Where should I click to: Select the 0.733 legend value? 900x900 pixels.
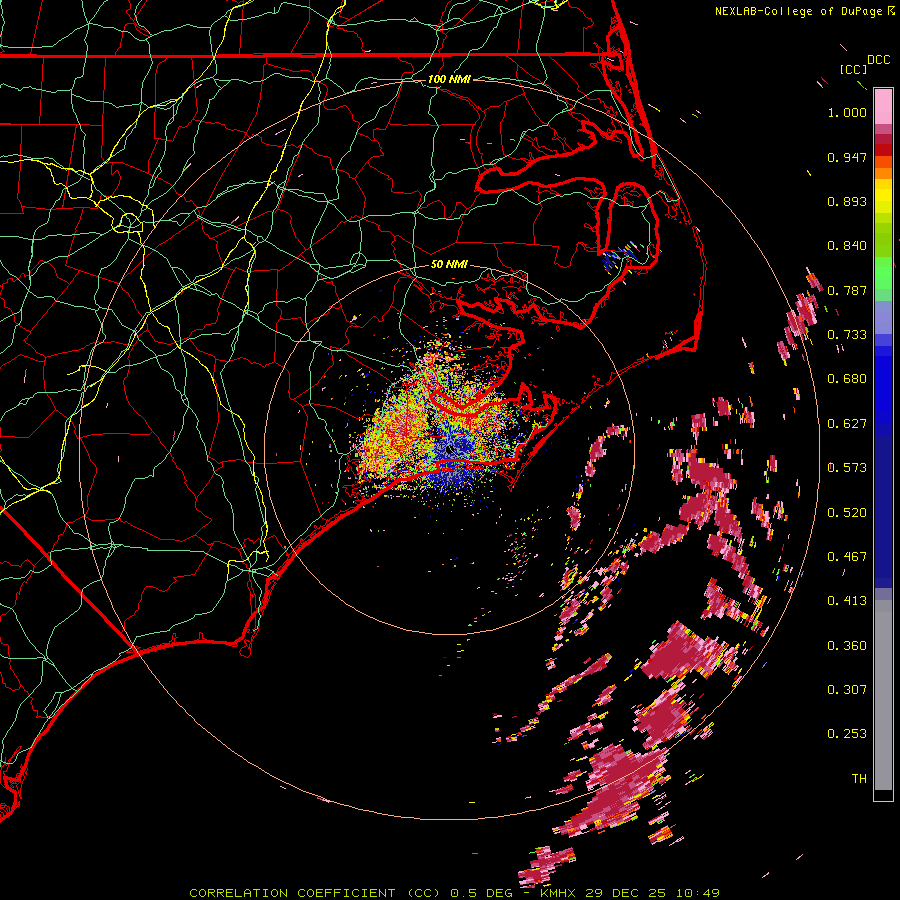[847, 335]
